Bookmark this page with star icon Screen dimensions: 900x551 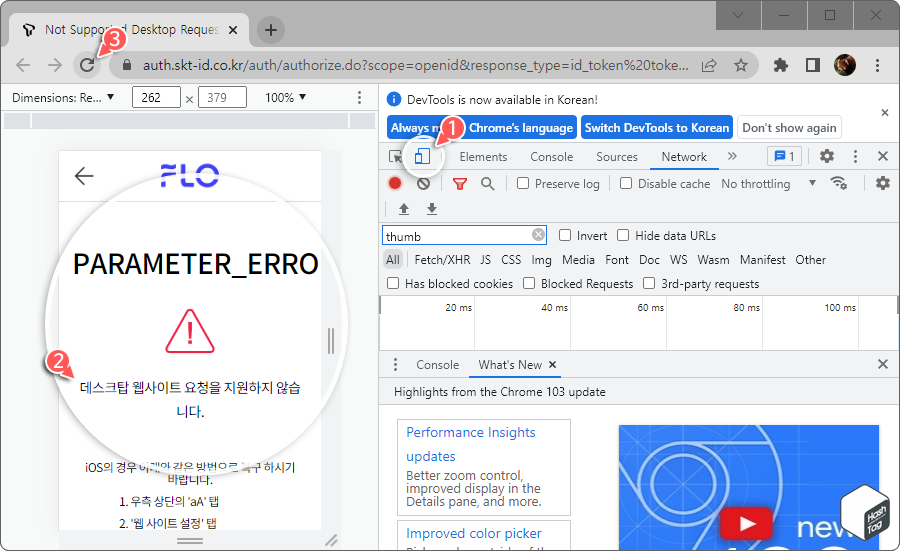[x=741, y=65]
